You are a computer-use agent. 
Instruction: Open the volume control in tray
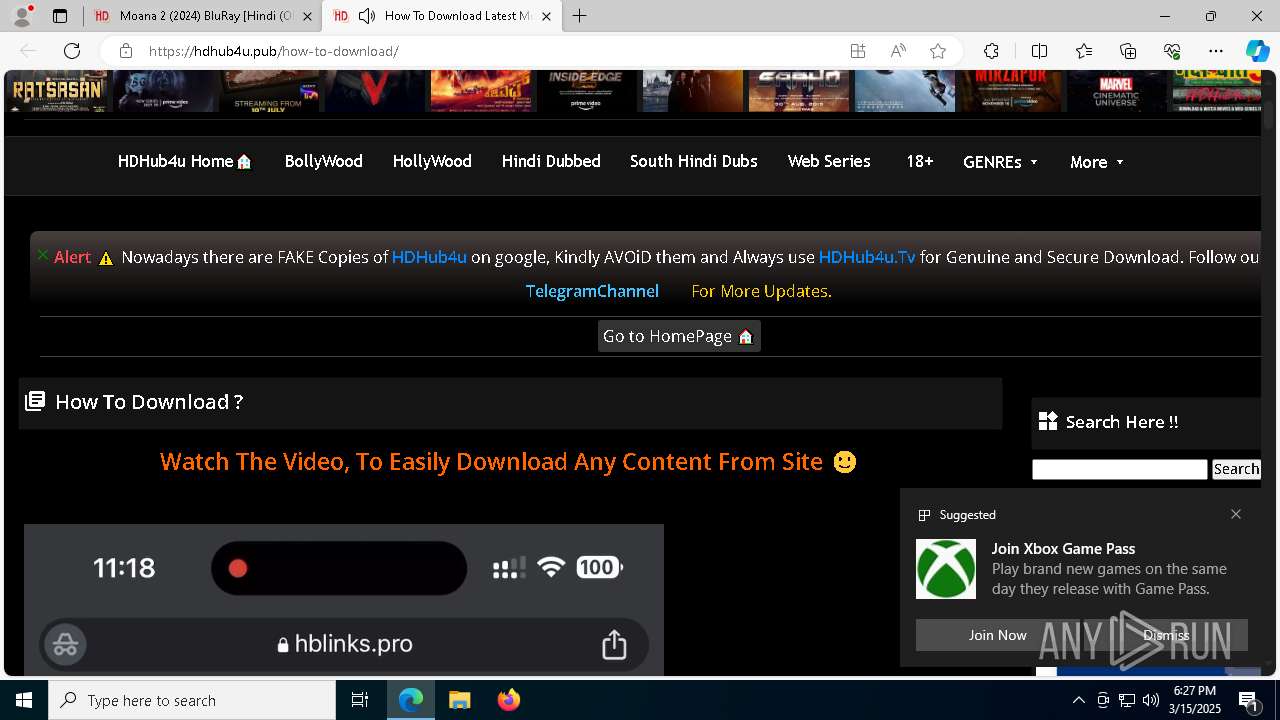tap(1150, 700)
